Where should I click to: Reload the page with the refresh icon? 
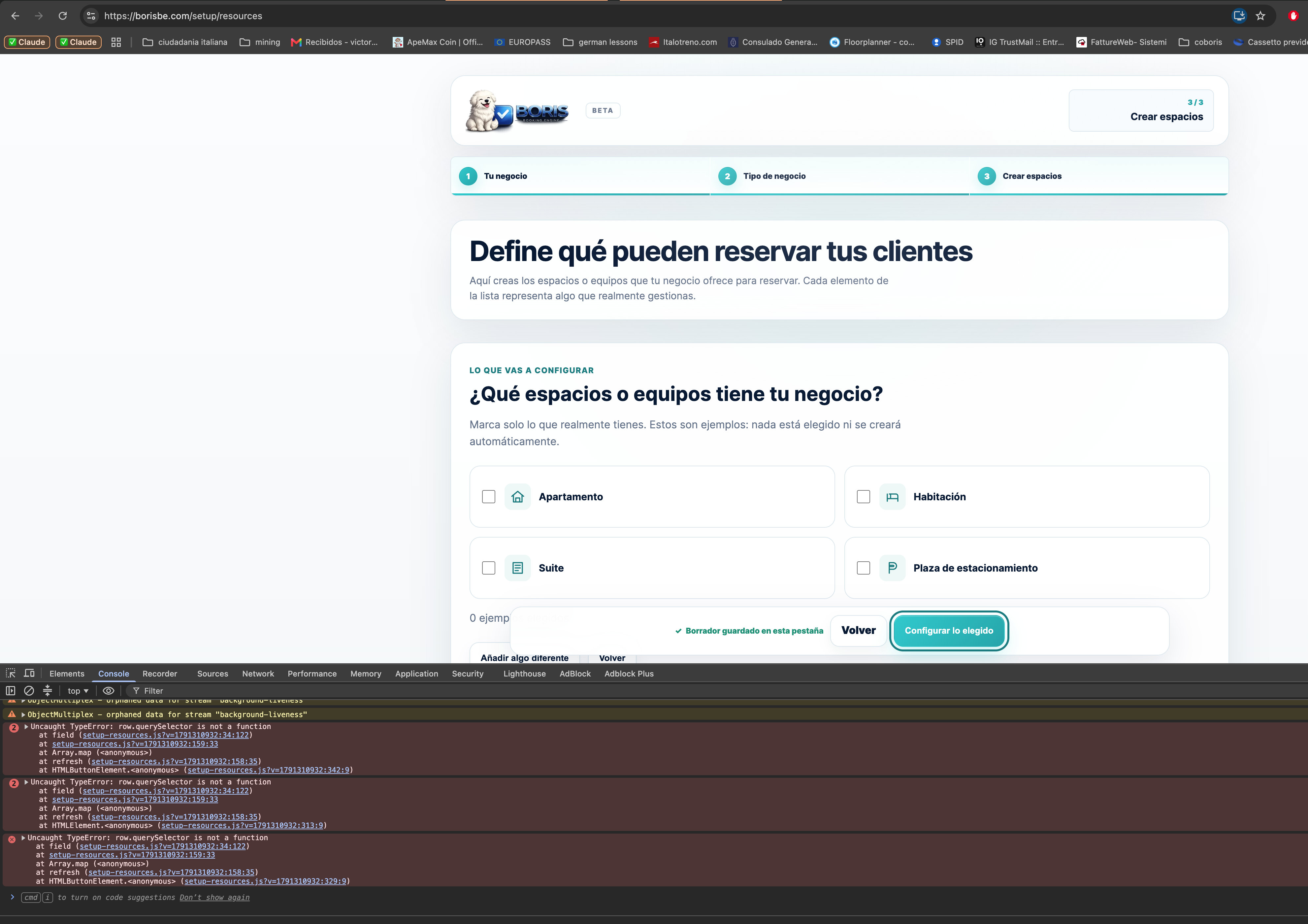point(63,16)
